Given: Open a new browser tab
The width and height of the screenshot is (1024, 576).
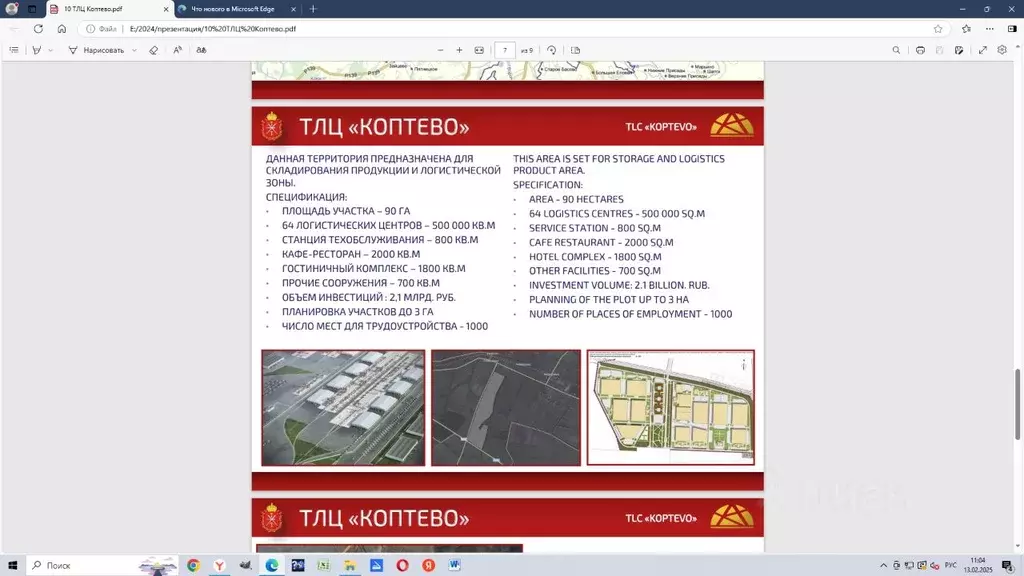Looking at the screenshot, I should (313, 9).
